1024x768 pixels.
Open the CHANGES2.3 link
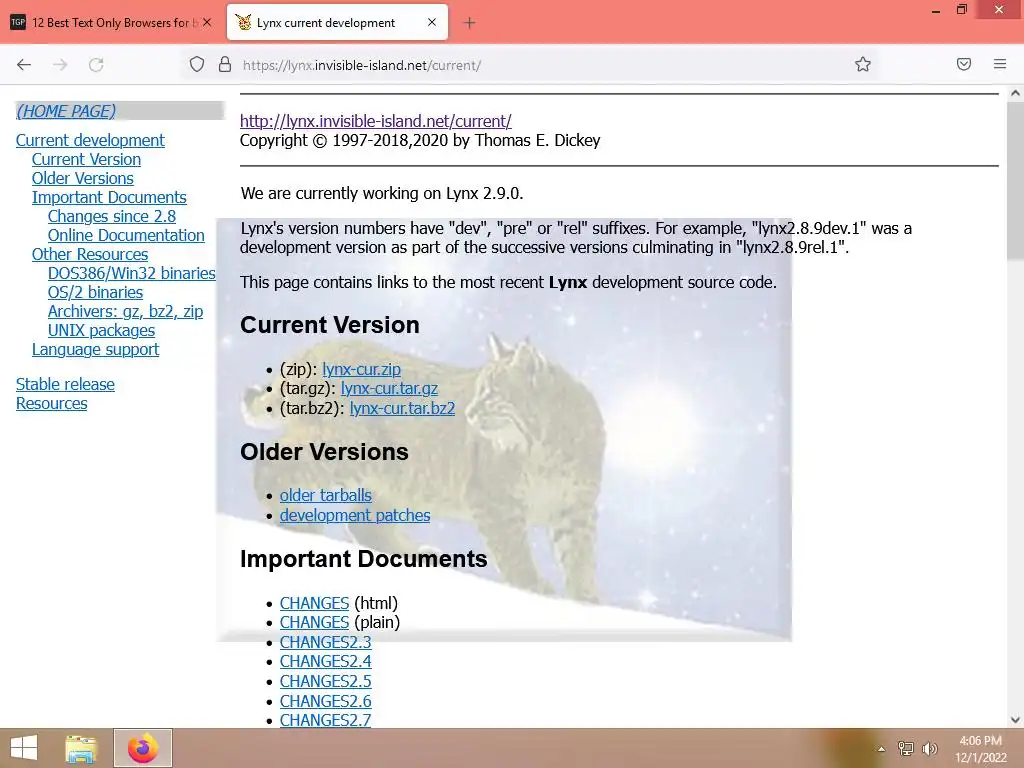click(x=325, y=642)
